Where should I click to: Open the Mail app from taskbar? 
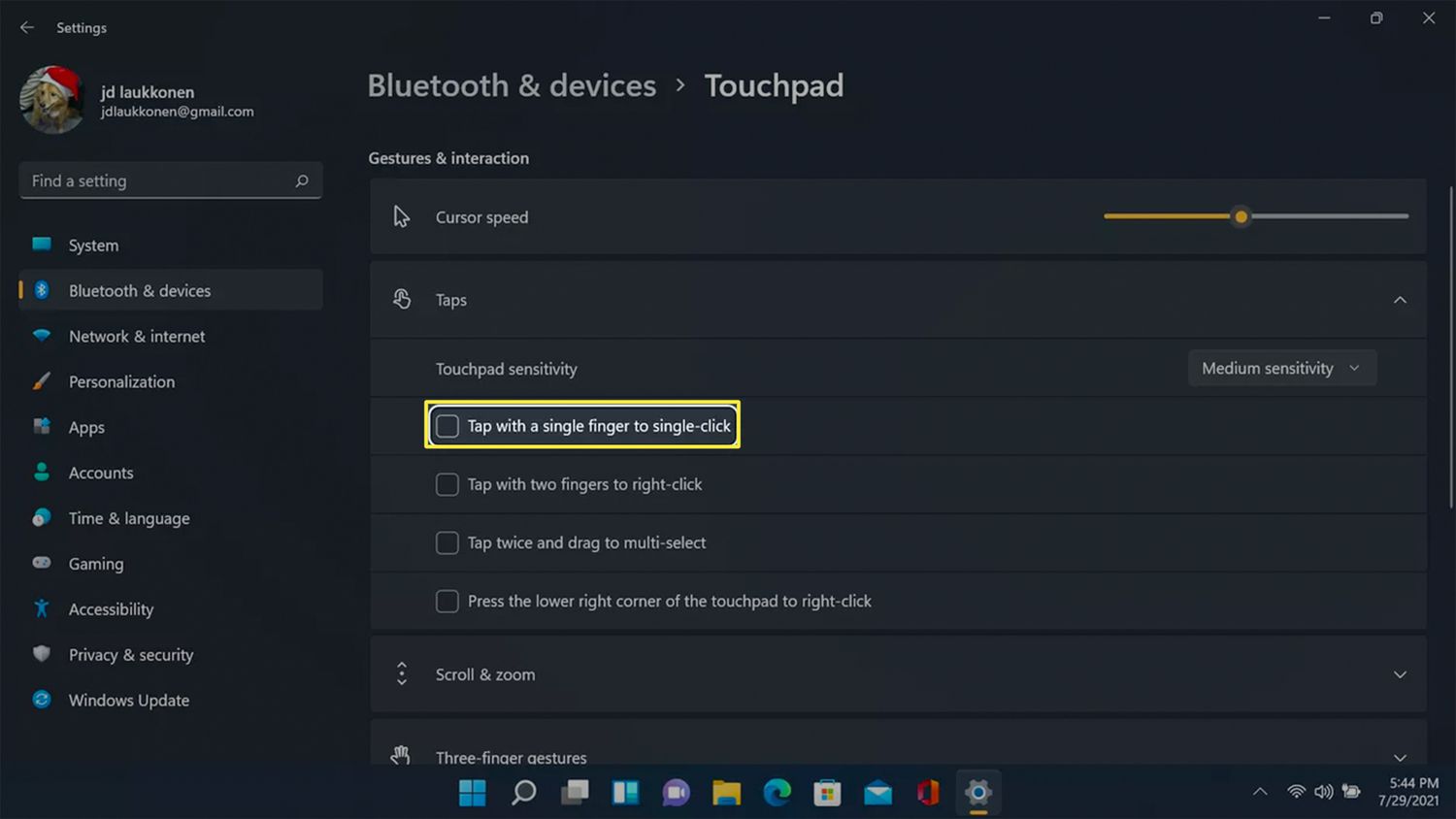click(877, 793)
